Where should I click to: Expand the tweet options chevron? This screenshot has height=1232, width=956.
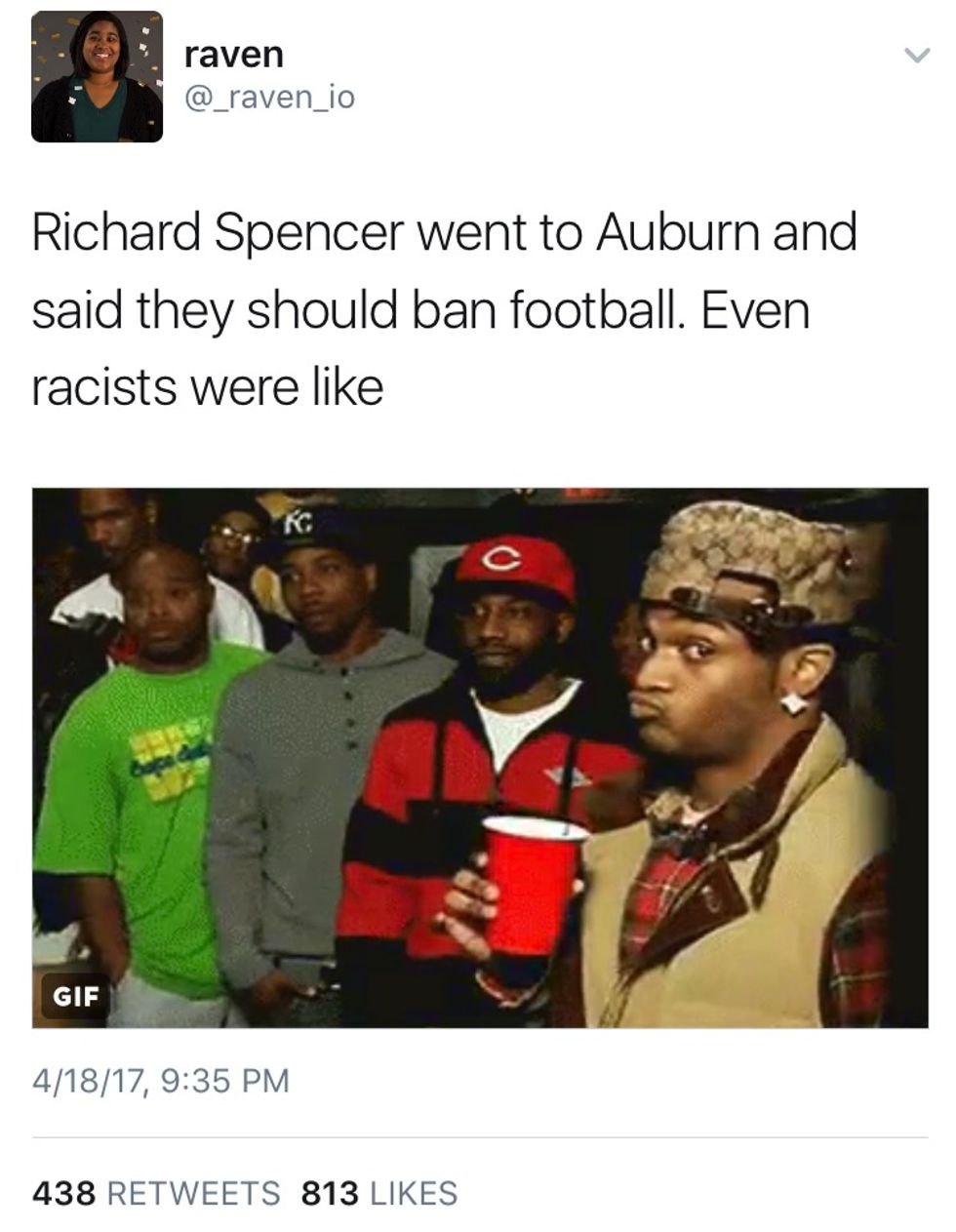click(915, 56)
